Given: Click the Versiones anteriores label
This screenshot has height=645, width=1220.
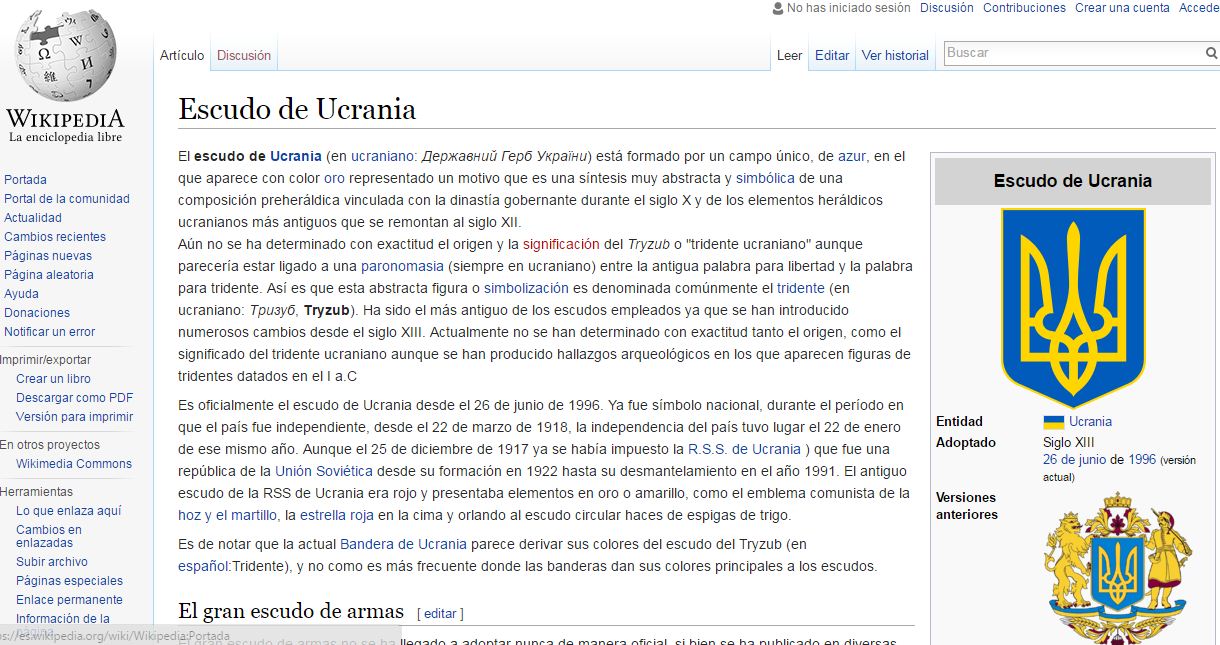Looking at the screenshot, I should click(967, 506).
